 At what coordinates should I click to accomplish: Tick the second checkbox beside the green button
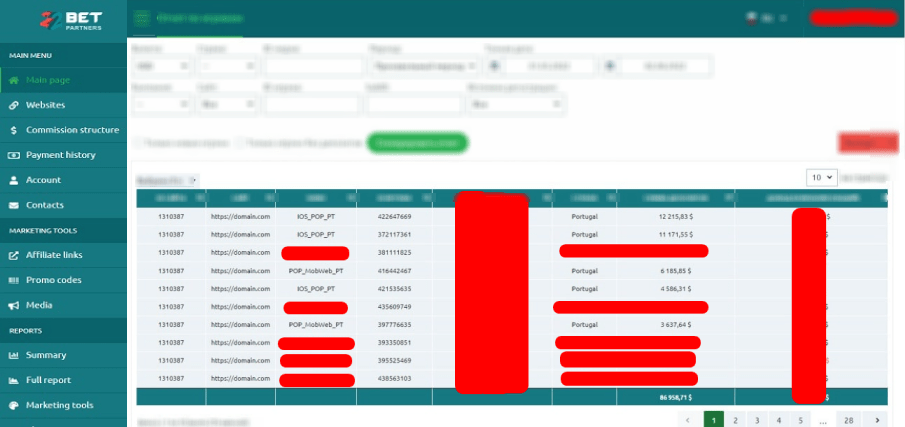pyautogui.click(x=239, y=143)
